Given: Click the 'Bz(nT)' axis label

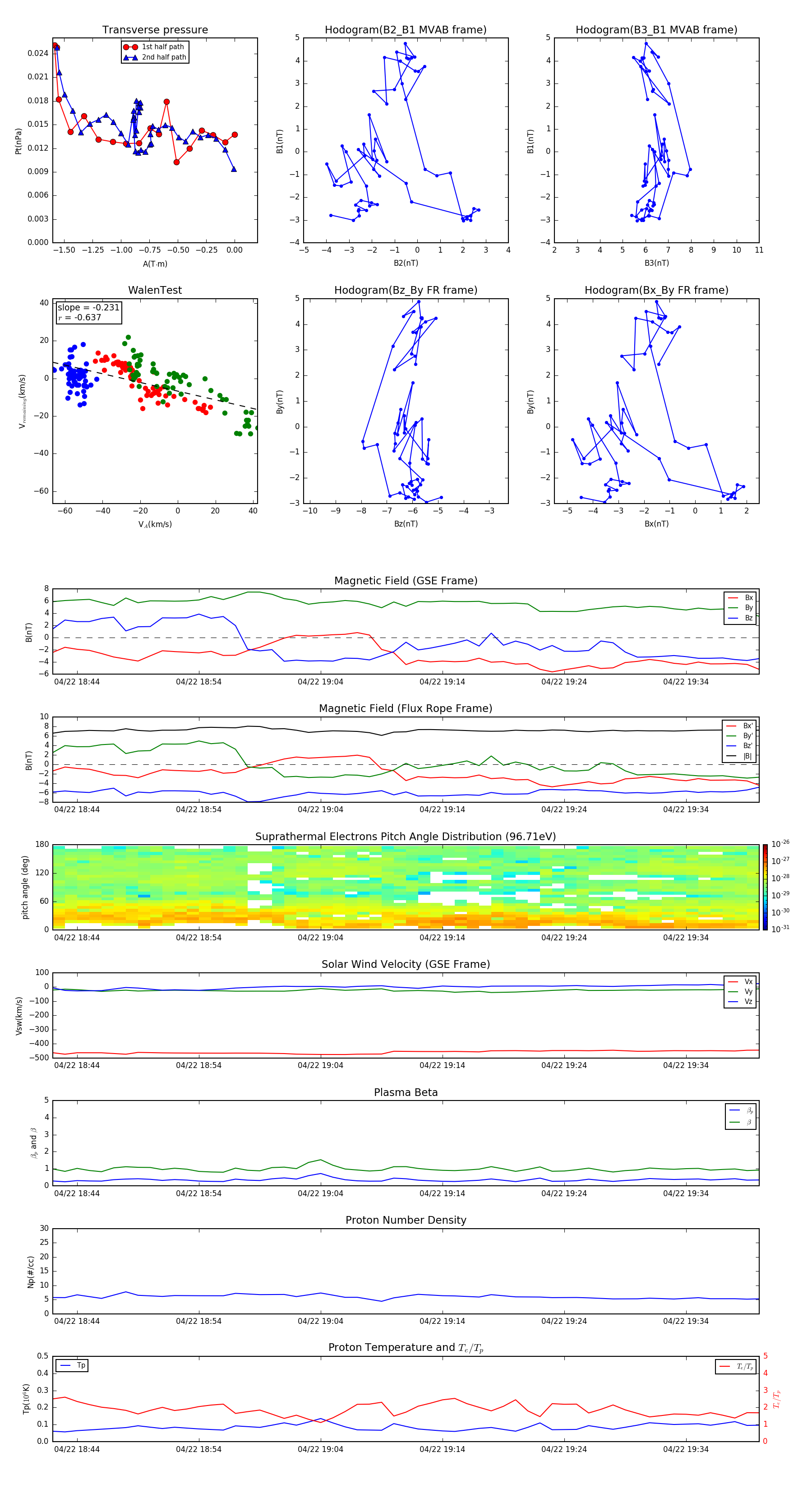Looking at the screenshot, I should (x=406, y=524).
